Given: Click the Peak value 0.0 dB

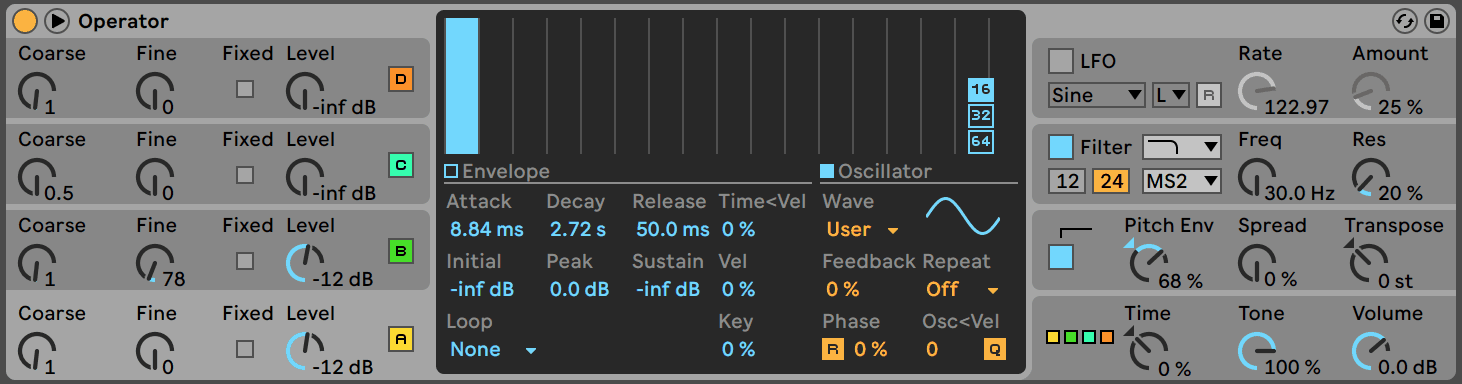Looking at the screenshot, I should coord(579,289).
